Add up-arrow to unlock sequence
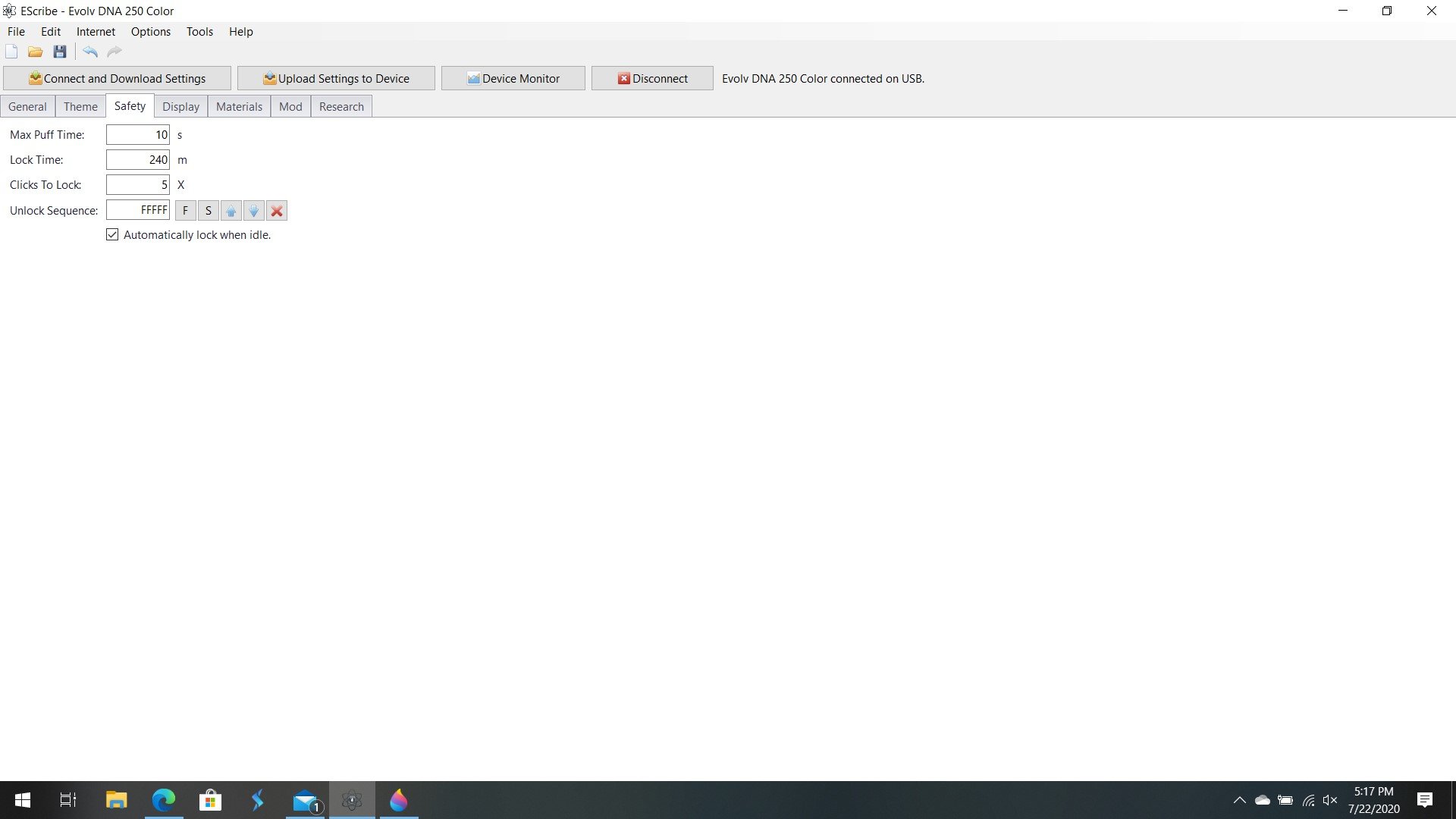This screenshot has height=819, width=1456. [x=231, y=211]
